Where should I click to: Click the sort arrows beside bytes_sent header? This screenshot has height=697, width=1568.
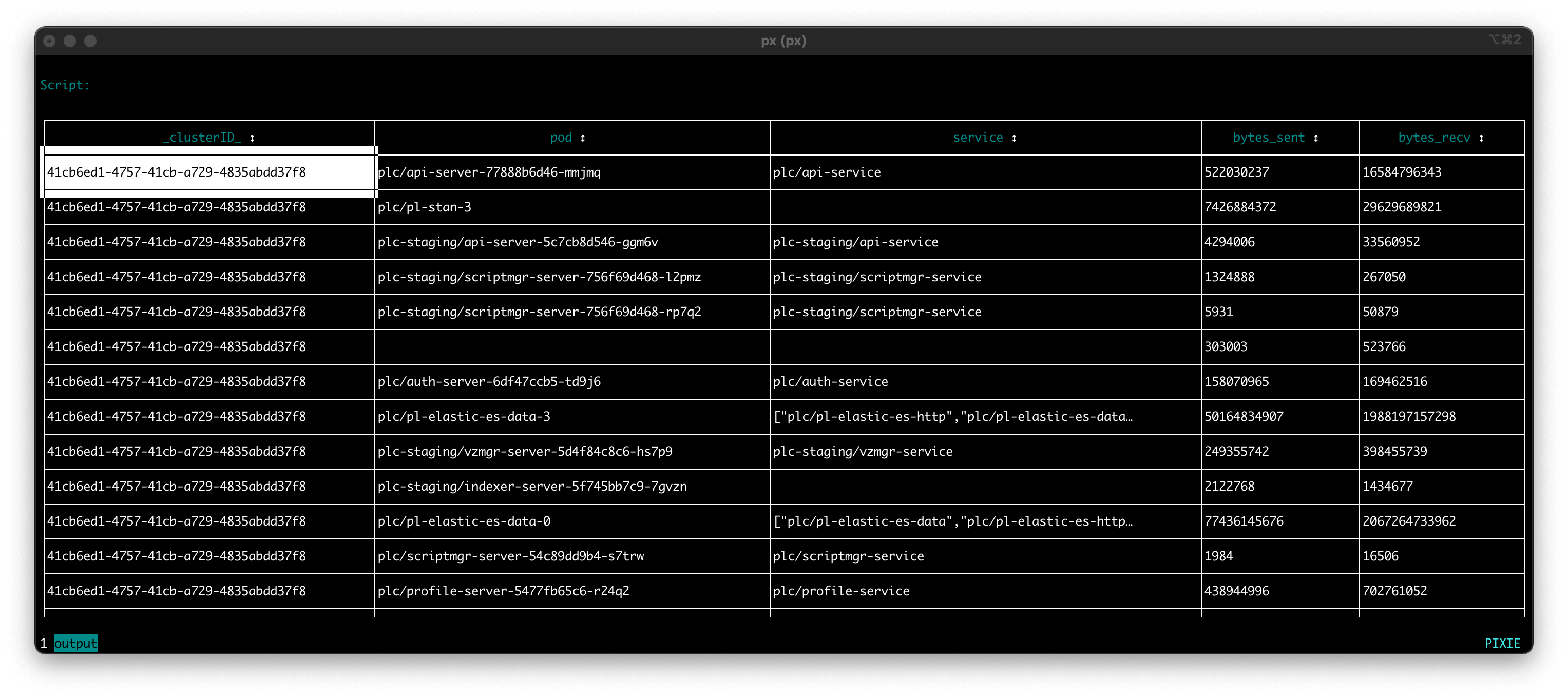[x=1316, y=138]
